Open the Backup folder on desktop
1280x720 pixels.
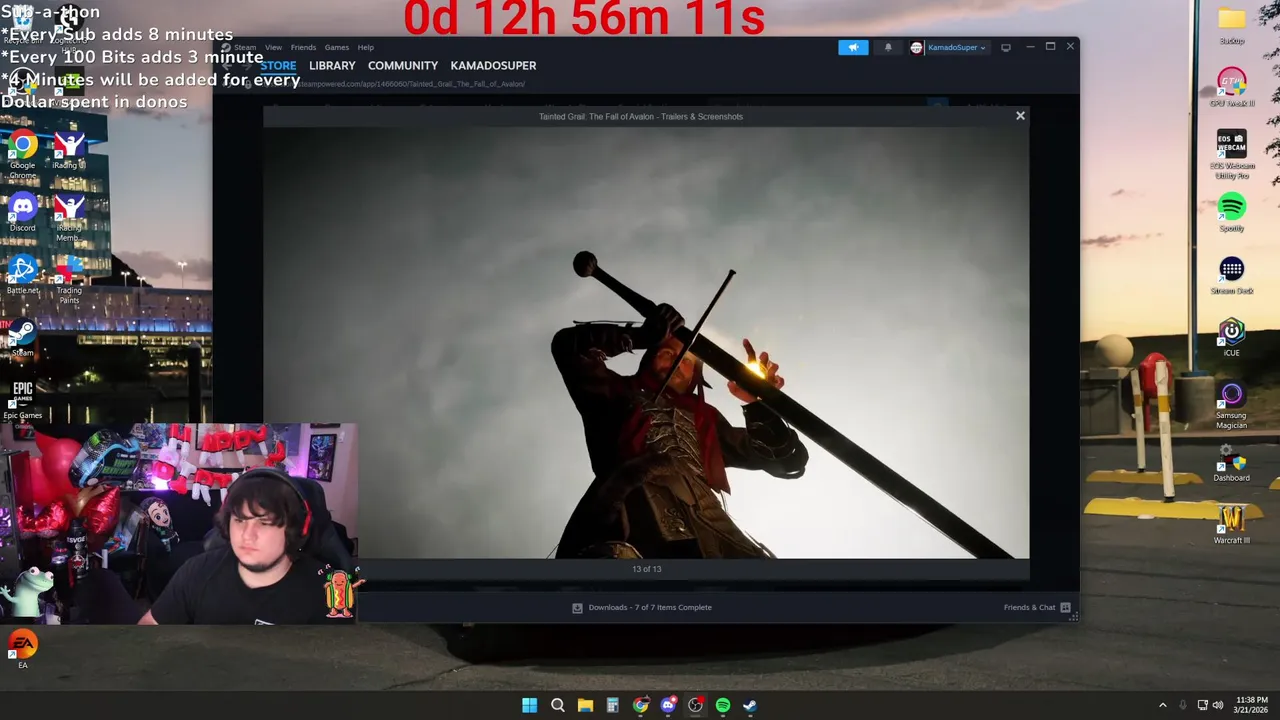coord(1231,26)
